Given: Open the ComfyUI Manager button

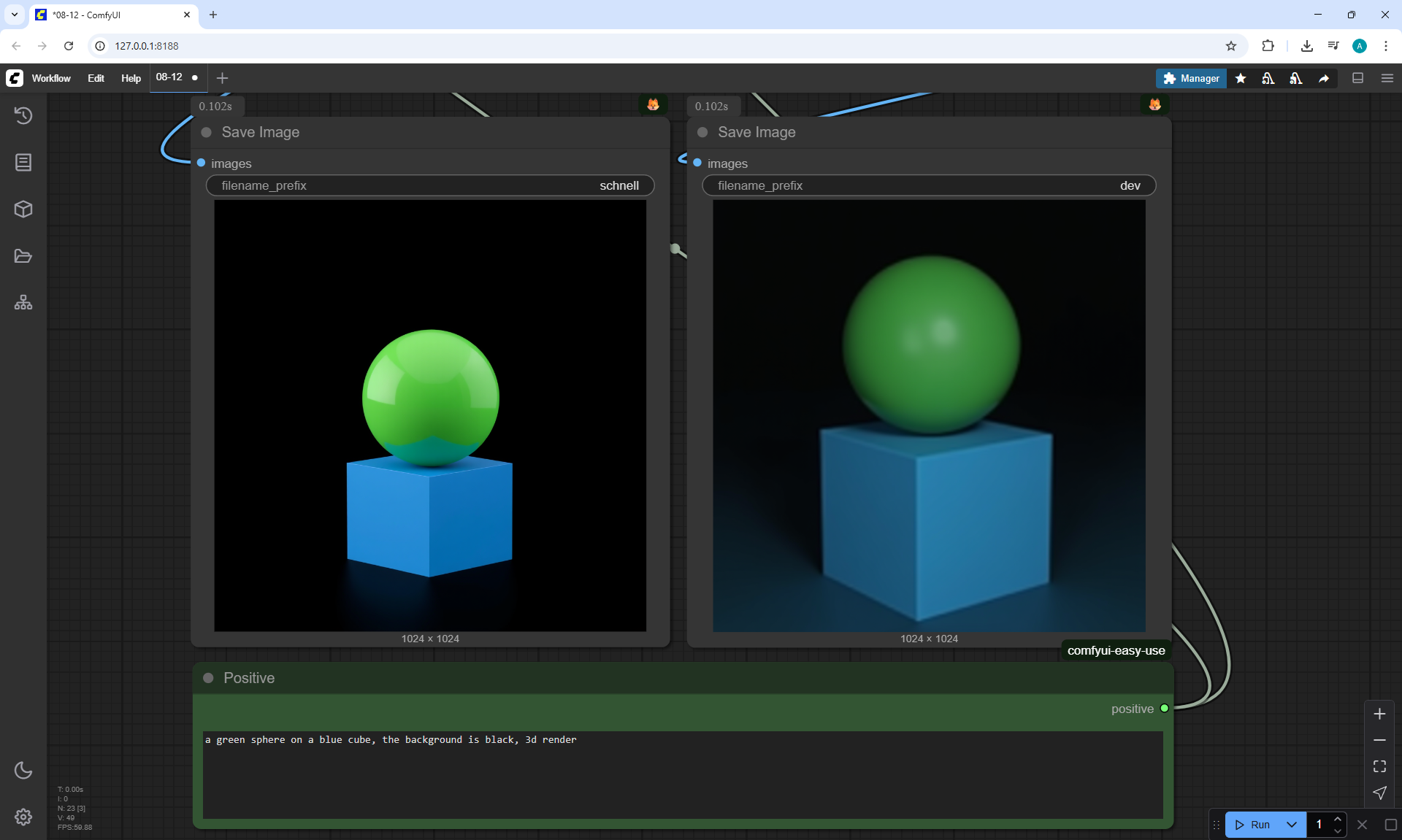Looking at the screenshot, I should pyautogui.click(x=1191, y=78).
